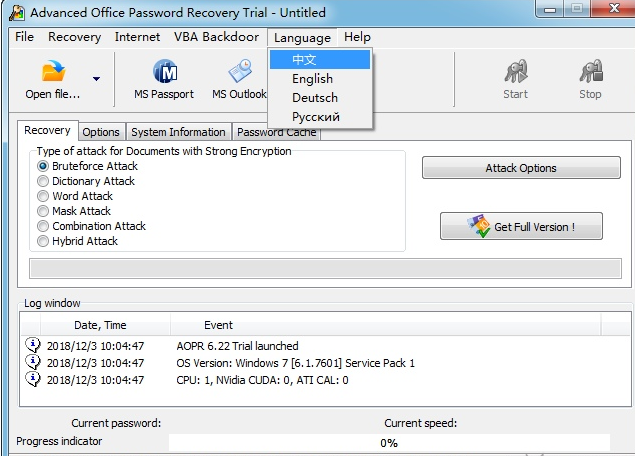Click the Open file folder icon

[53, 70]
